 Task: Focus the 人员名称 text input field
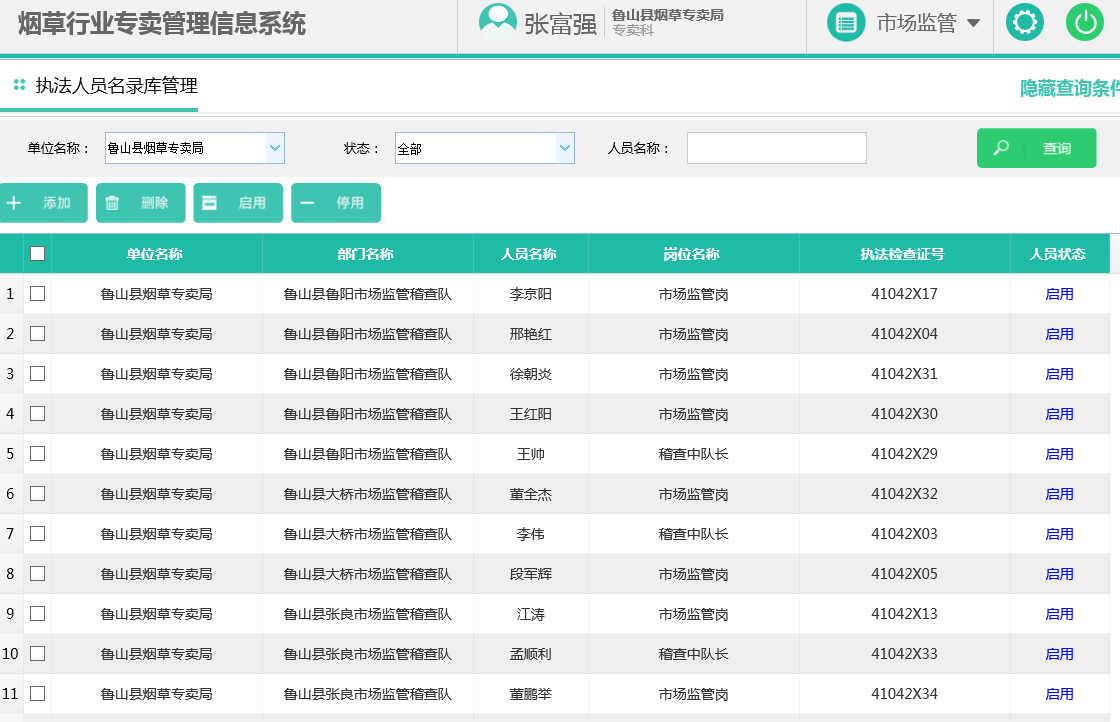776,148
